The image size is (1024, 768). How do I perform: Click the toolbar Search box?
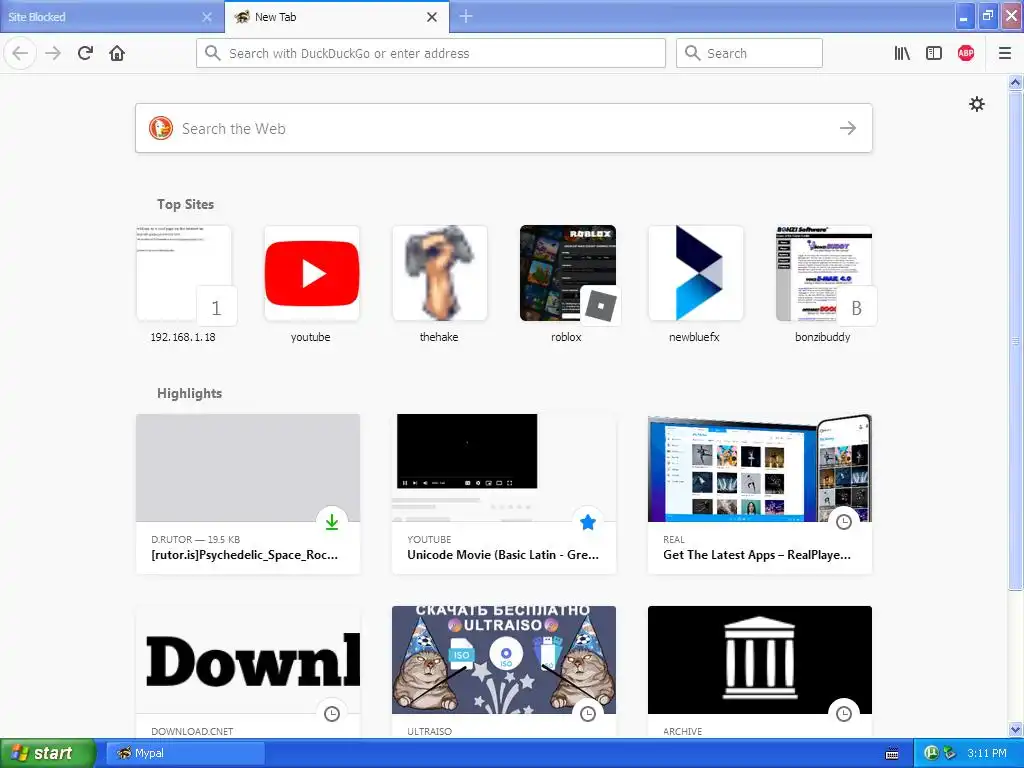point(749,53)
